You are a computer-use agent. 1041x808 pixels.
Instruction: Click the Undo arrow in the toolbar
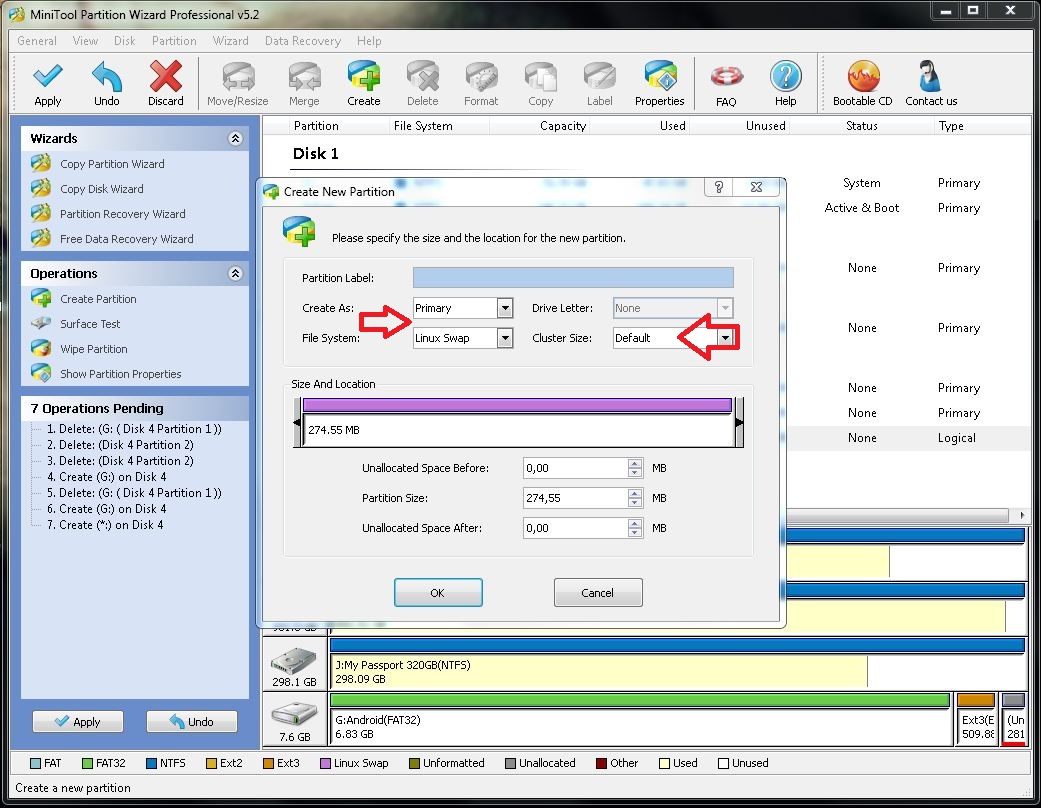tap(107, 76)
